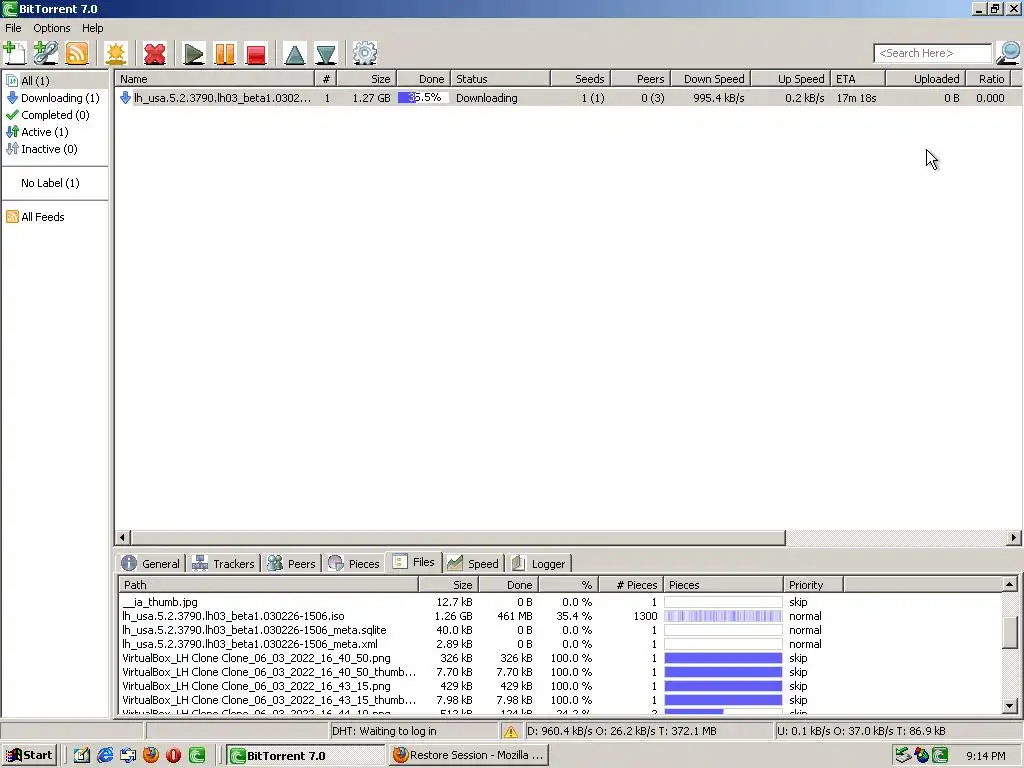Select __ia_thumb.jpg file row

(x=560, y=602)
